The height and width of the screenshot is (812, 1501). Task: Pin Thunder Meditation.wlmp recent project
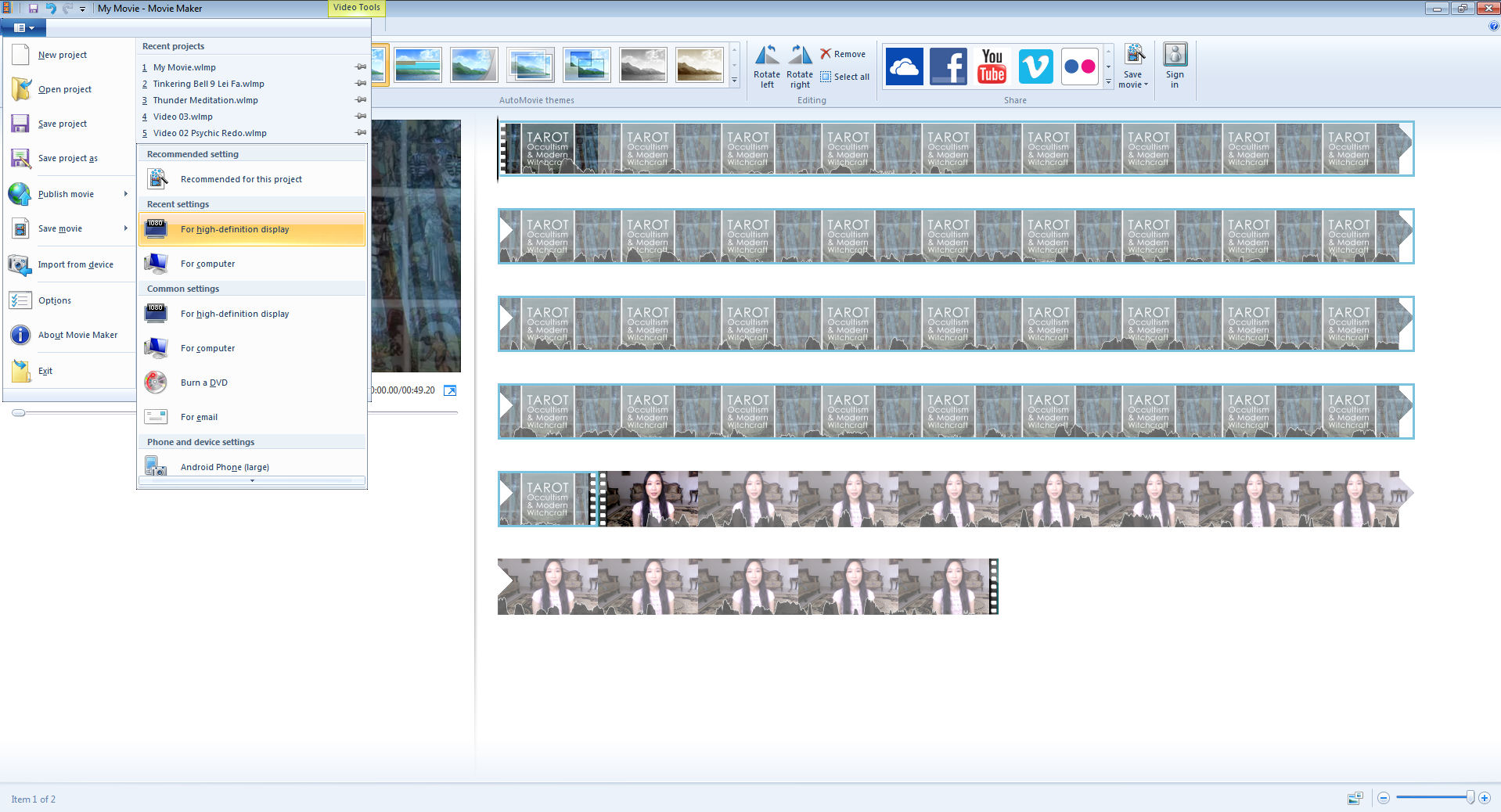tap(360, 100)
